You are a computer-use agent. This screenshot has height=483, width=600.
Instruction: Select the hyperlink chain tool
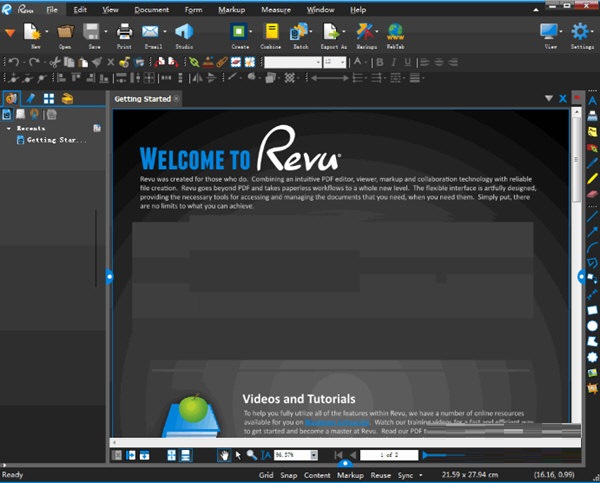[x=194, y=62]
